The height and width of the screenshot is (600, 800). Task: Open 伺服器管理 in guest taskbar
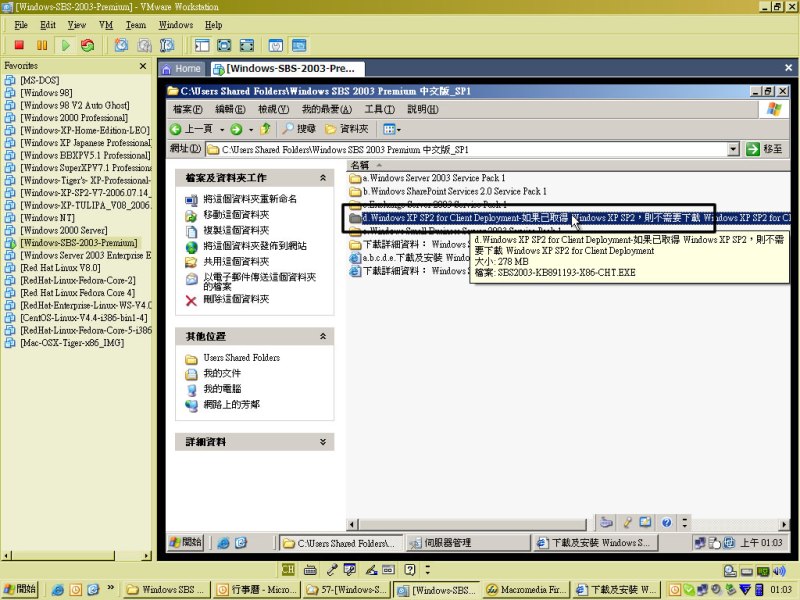coord(468,543)
